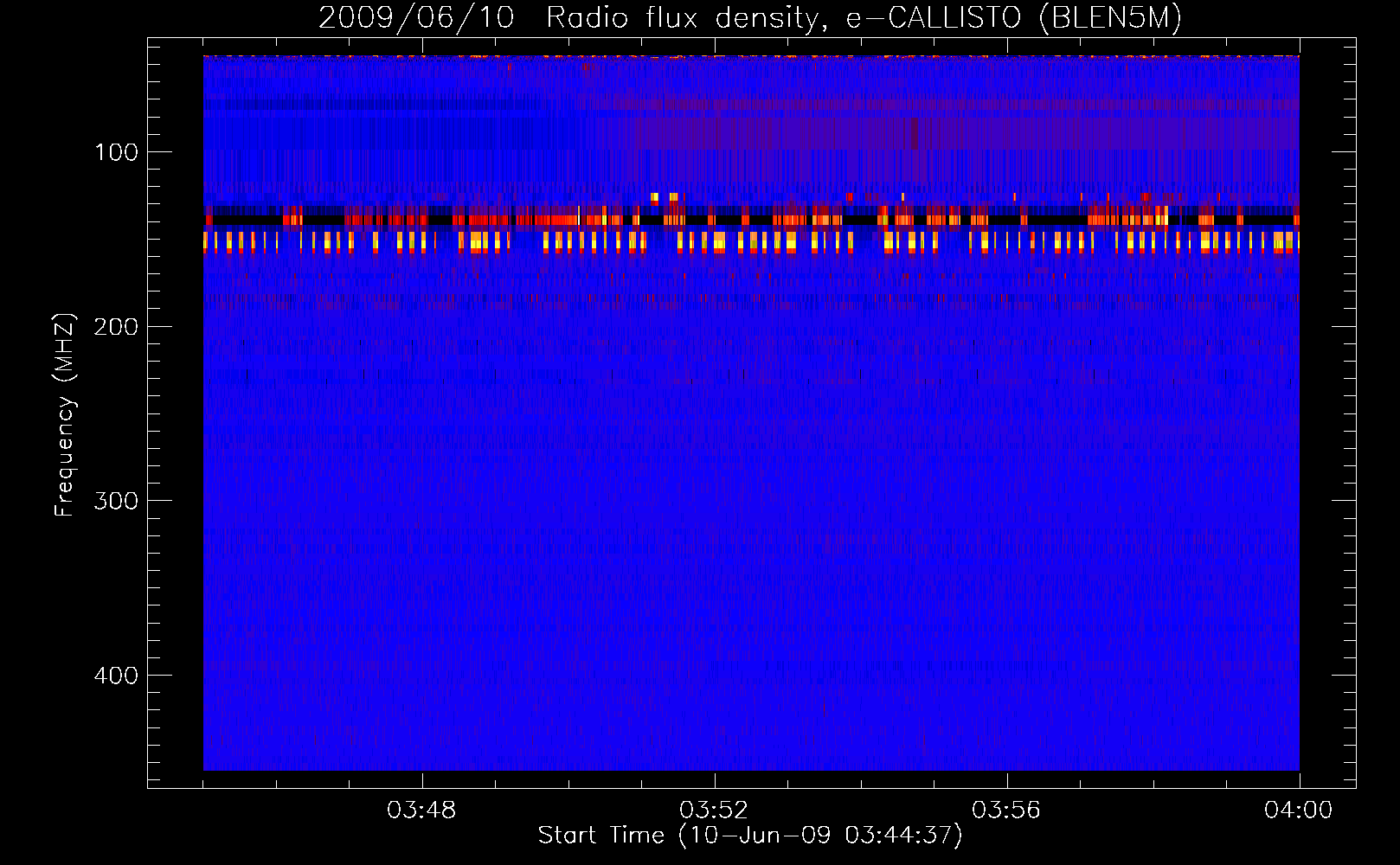The height and width of the screenshot is (865, 1400).
Task: Click the 200 MHz tick label
Action: [x=117, y=327]
